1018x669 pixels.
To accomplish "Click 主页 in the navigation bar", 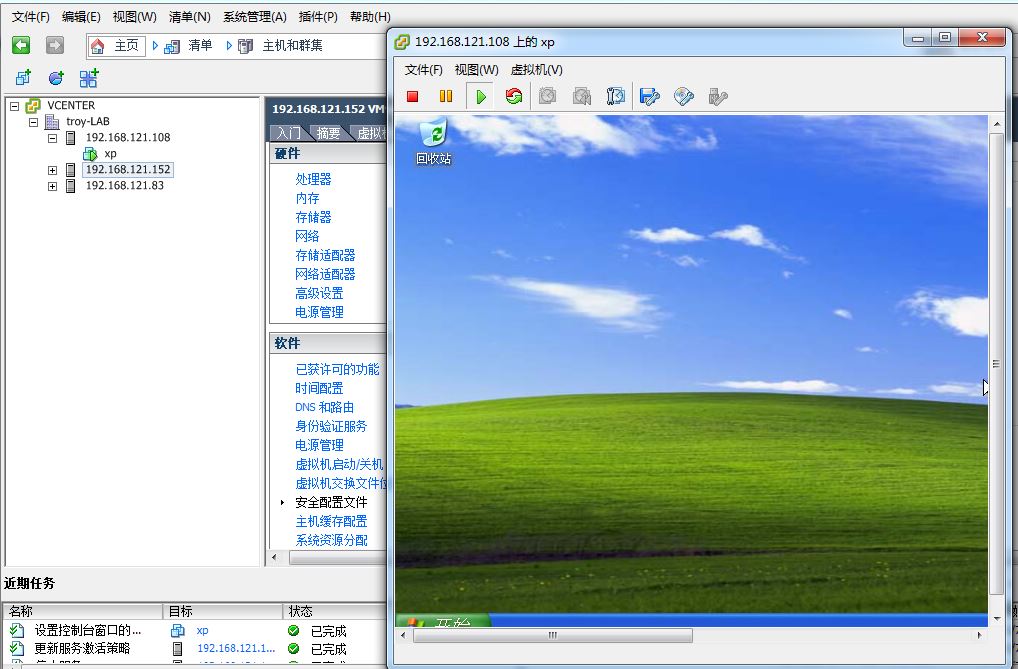I will tap(127, 45).
